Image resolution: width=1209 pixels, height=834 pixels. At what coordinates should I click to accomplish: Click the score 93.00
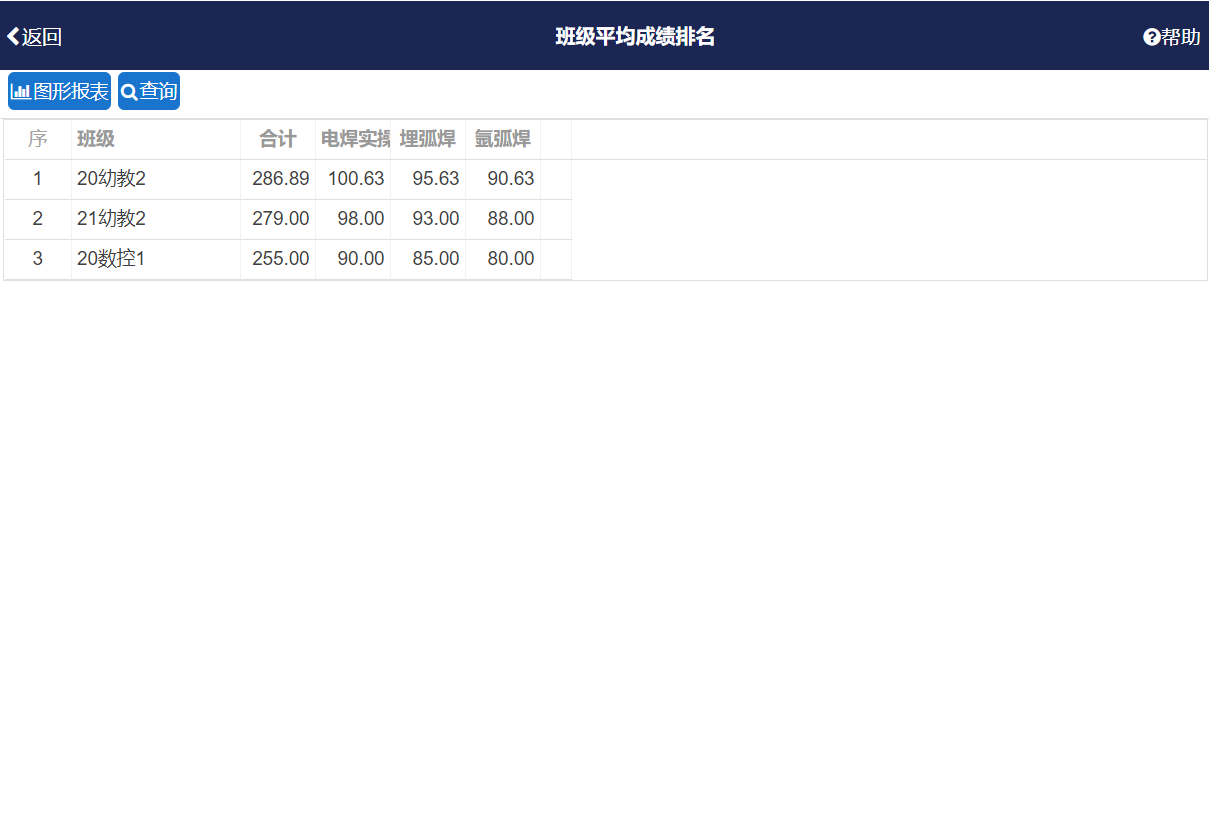(428, 219)
